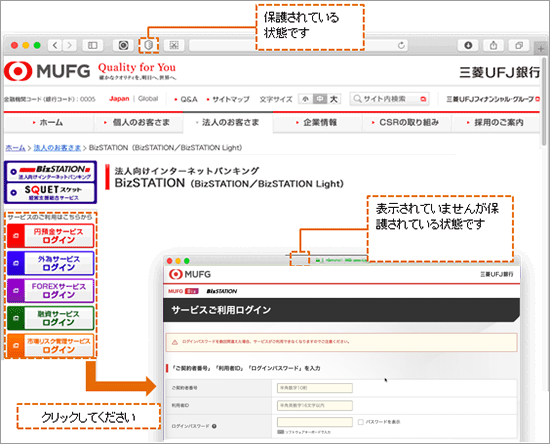Check the パスワードを表示 checkbox
Viewport: 550px width, 444px height.
tap(361, 422)
